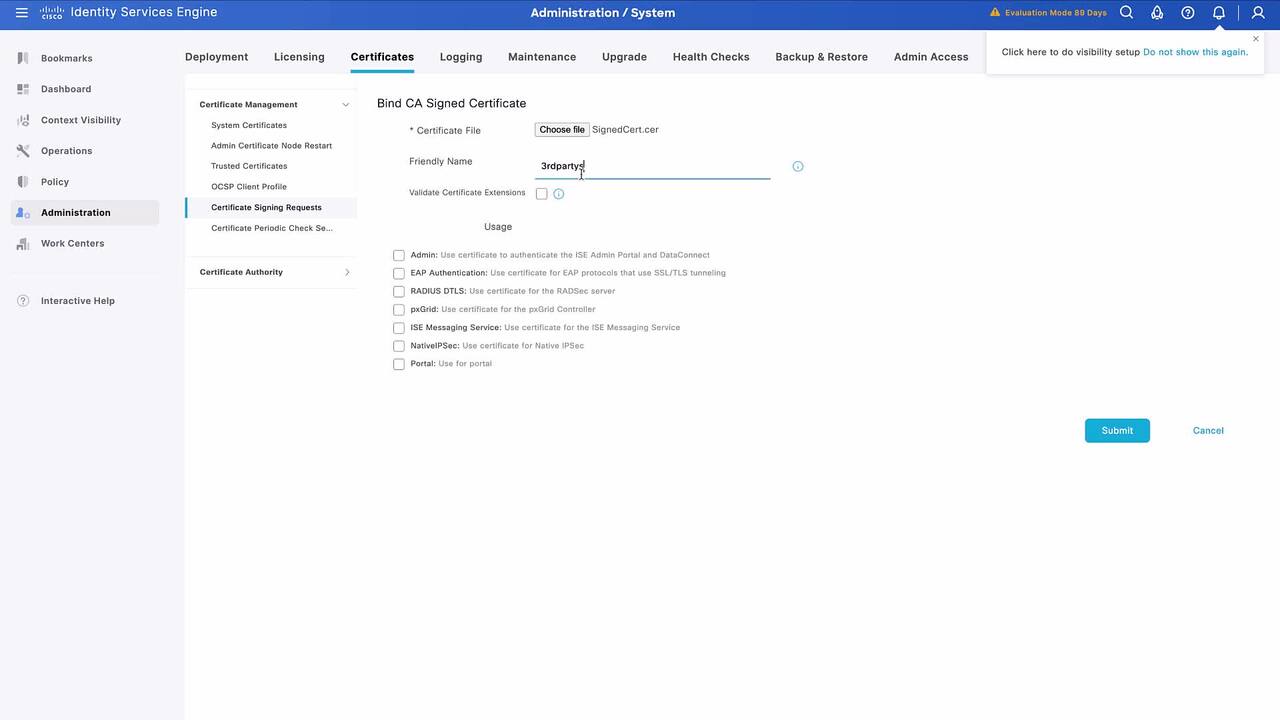
Task: Go to the Maintenance tab
Action: click(542, 57)
